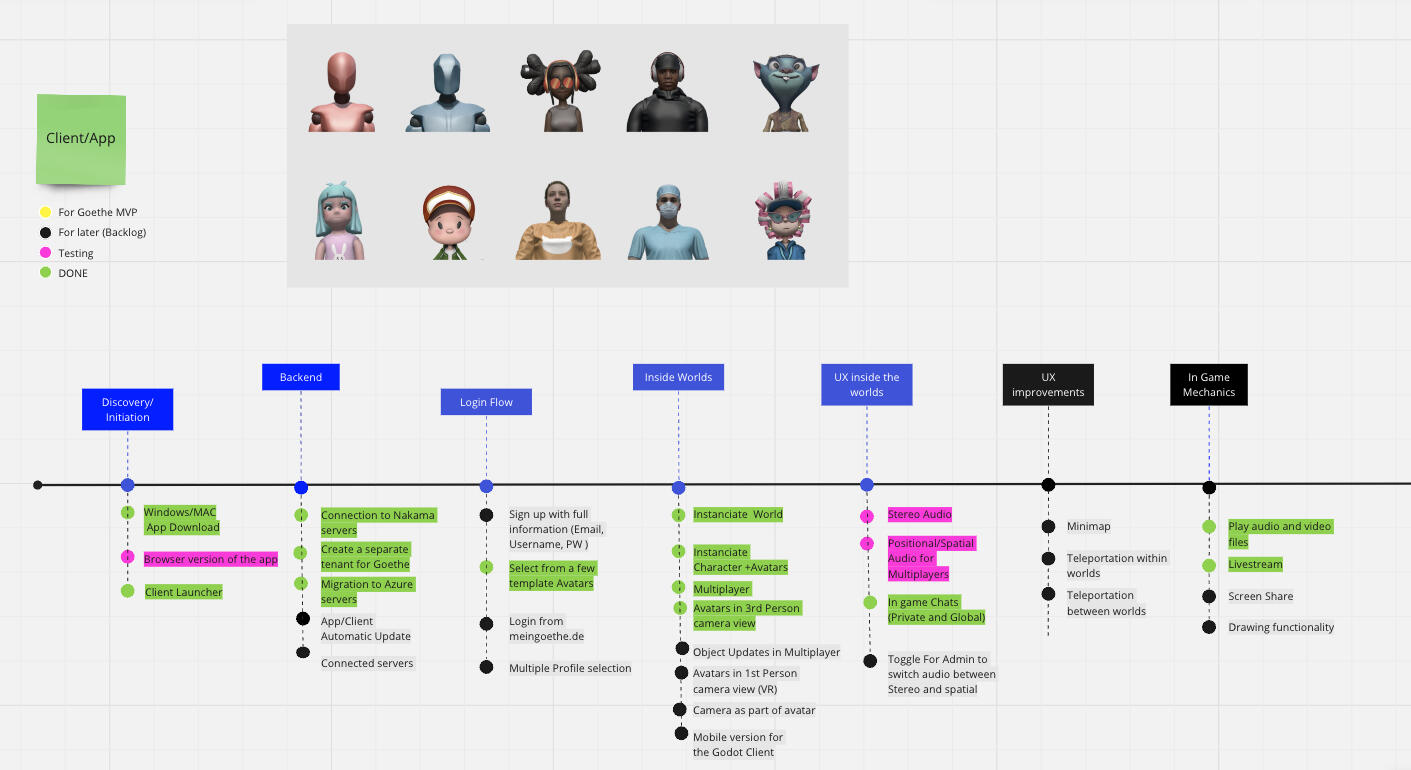The image size is (1411, 770).
Task: Choose the avatar with headphones and hoodie
Action: click(667, 92)
